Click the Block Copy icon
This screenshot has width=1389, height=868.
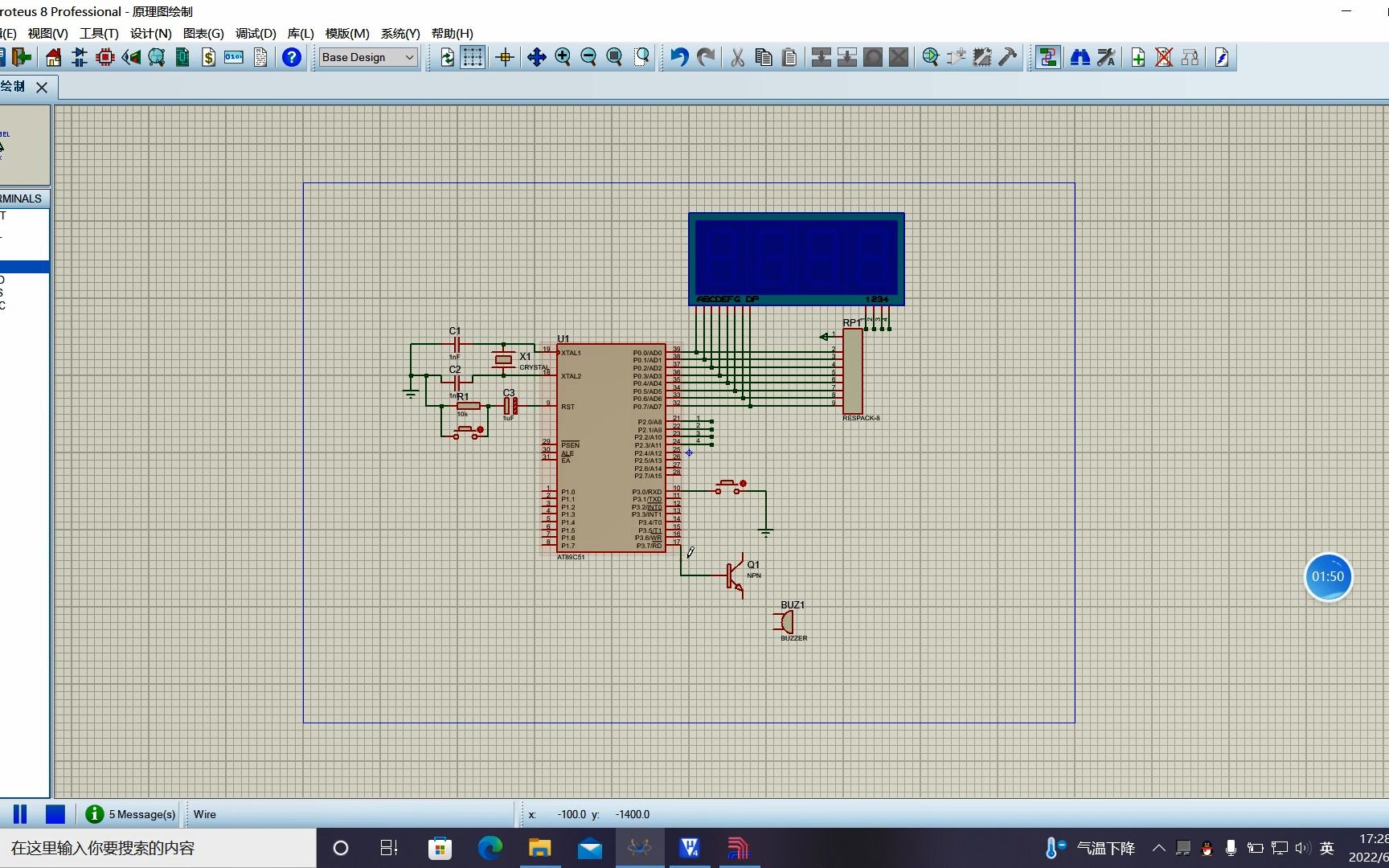pyautogui.click(x=821, y=57)
